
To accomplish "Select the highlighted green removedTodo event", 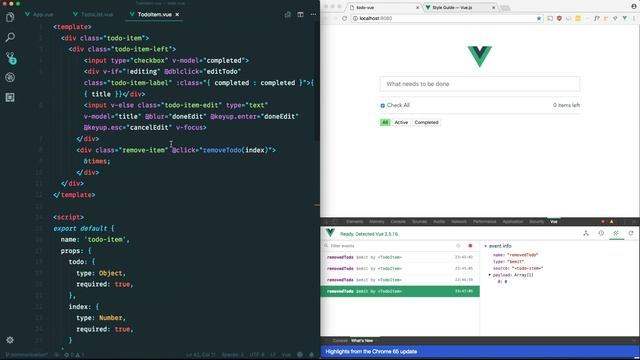I will (x=400, y=291).
